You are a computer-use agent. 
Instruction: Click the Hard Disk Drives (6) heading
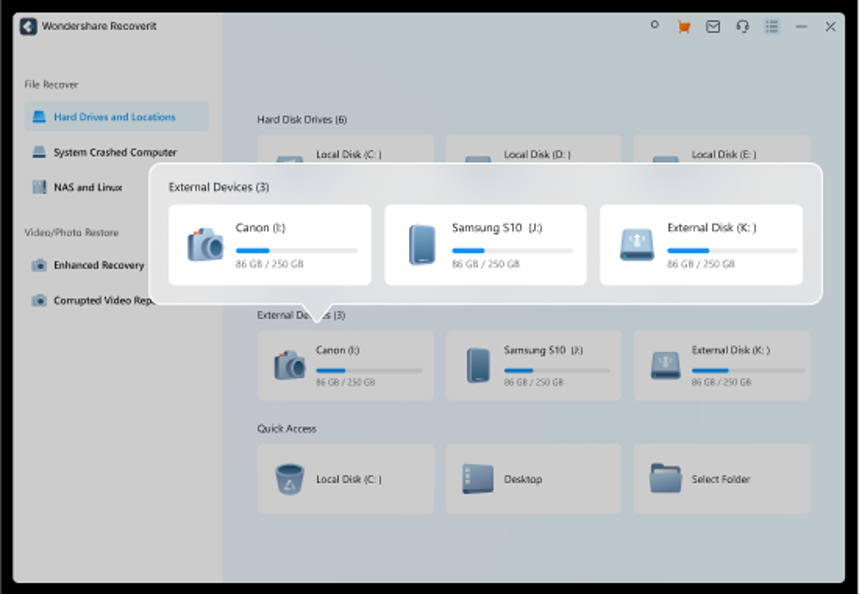tap(302, 120)
